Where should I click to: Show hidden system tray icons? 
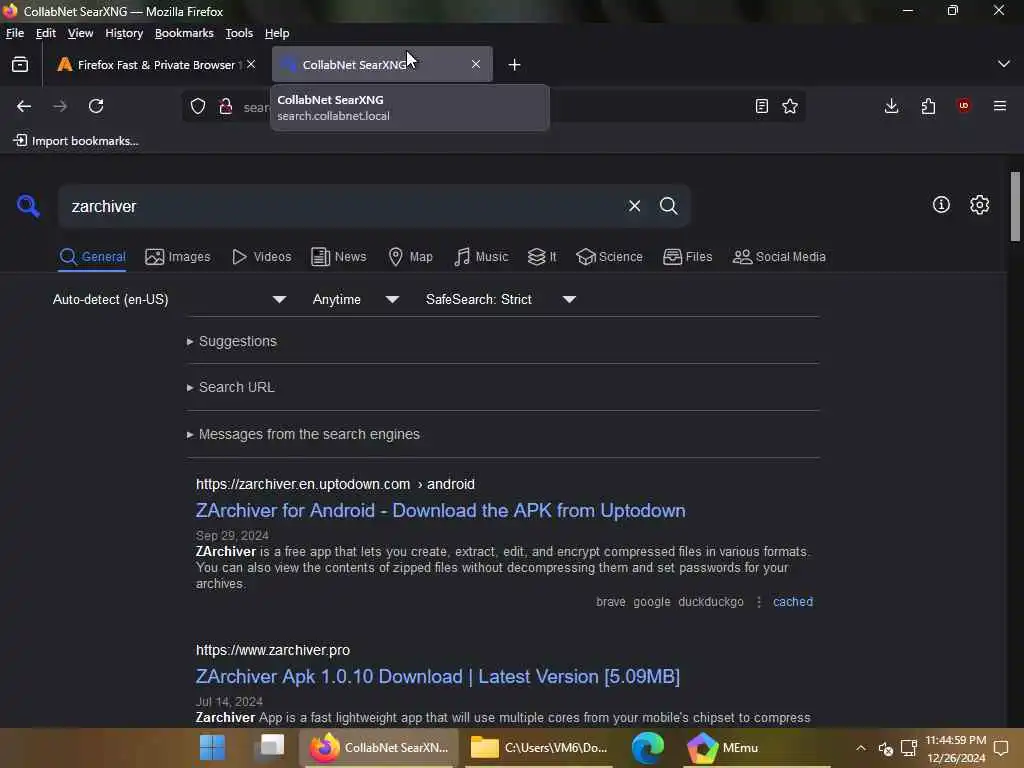coord(861,748)
